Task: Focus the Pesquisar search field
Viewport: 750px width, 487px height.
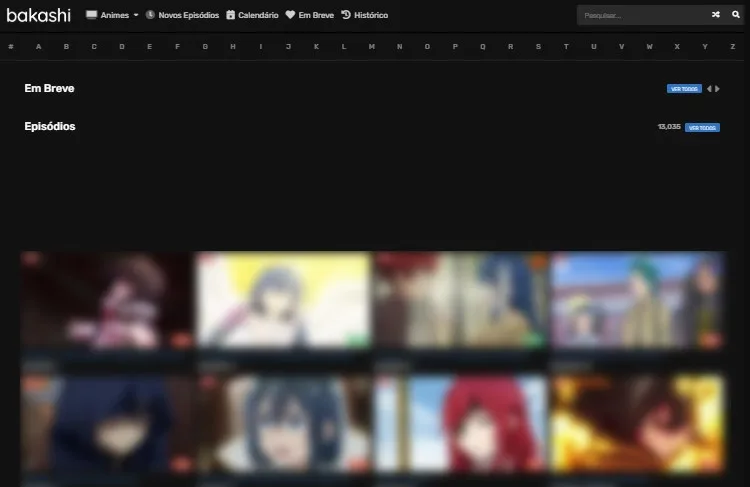Action: (641, 15)
